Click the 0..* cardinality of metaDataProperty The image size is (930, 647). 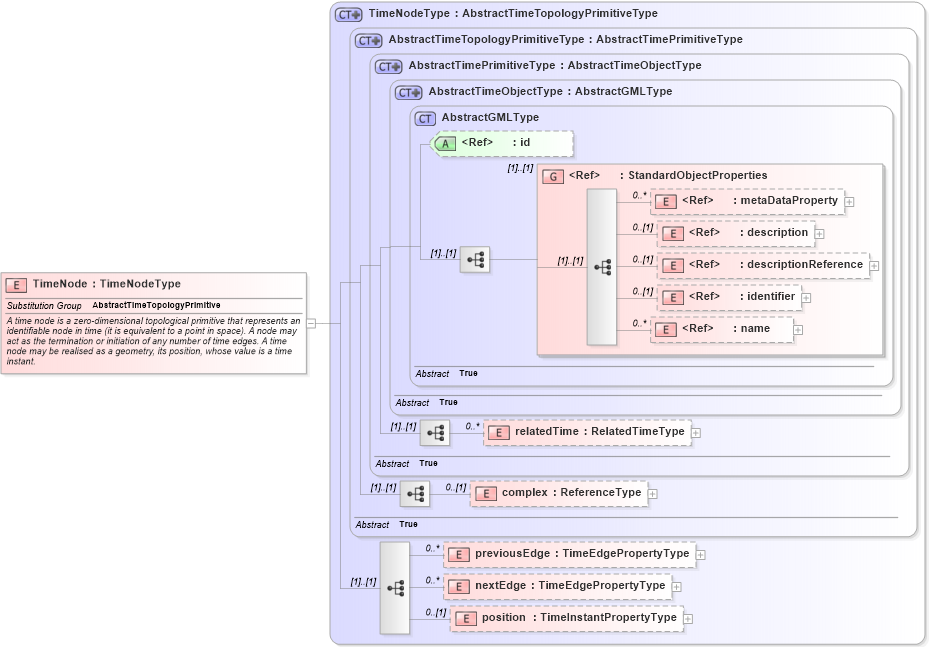(639, 195)
